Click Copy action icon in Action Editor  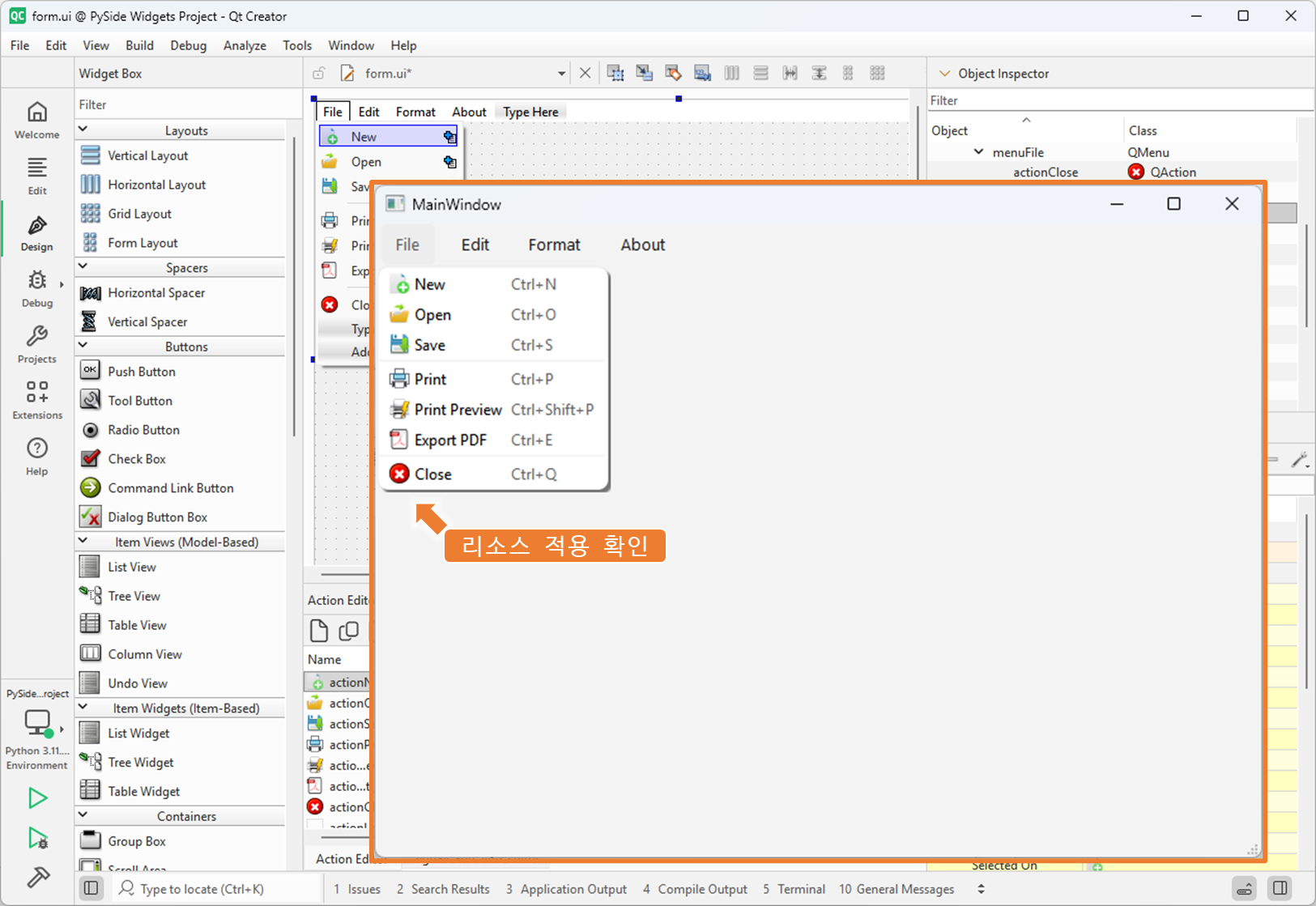349,630
